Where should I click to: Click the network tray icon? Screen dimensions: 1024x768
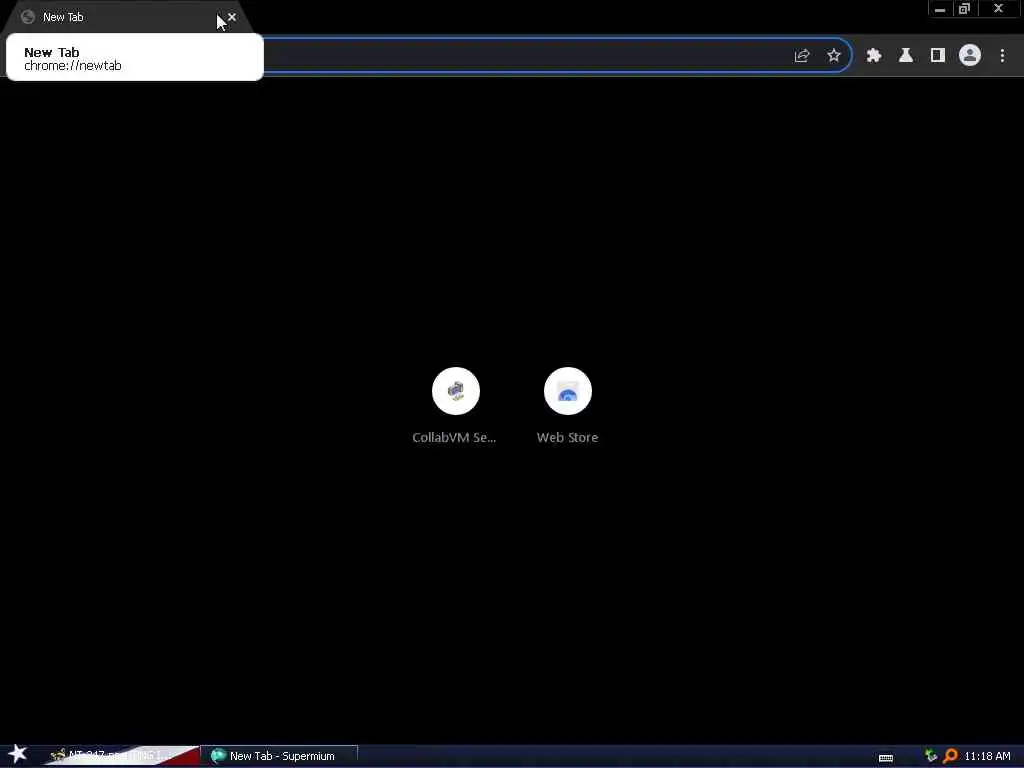click(x=931, y=756)
